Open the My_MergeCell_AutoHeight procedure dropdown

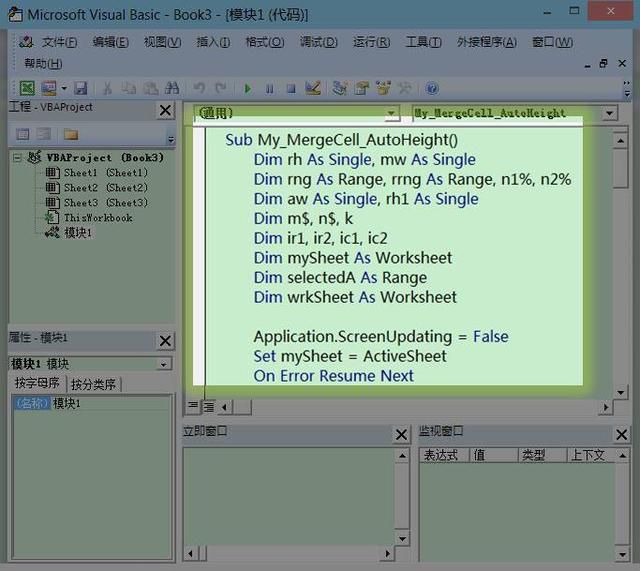(609, 113)
